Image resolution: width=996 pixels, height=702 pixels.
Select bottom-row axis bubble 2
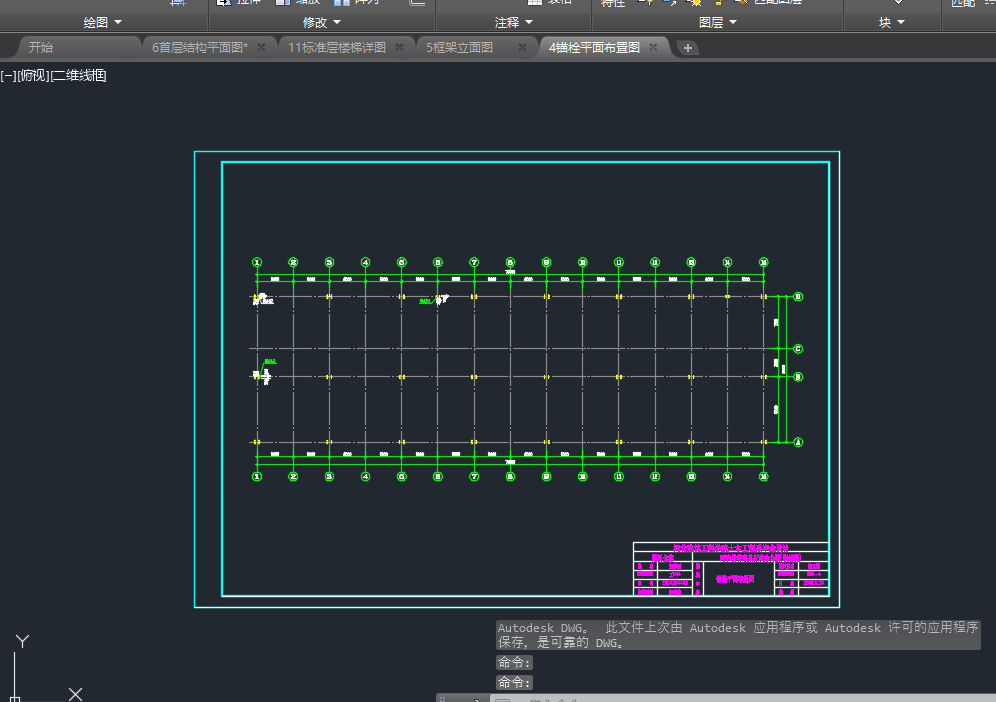pos(293,476)
